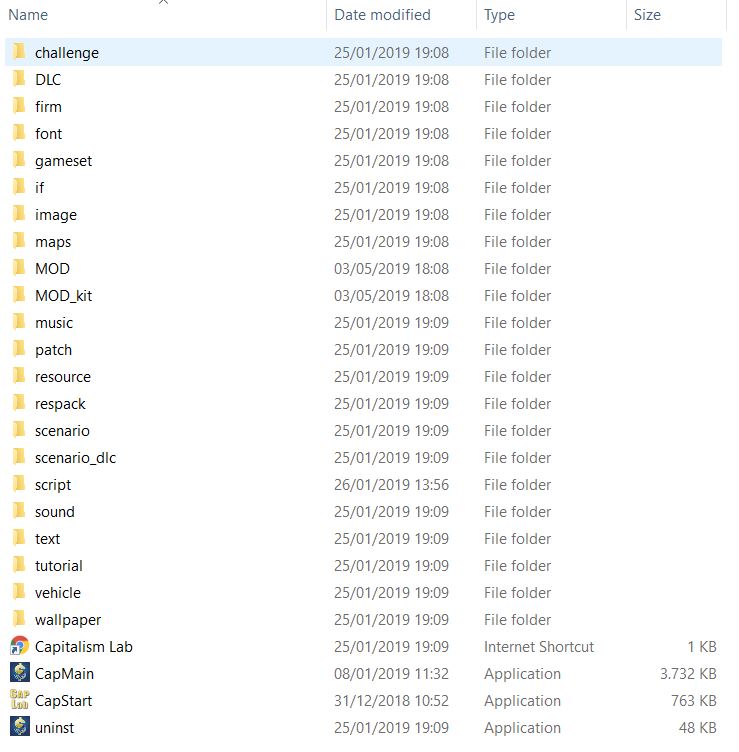Click the "Application" type of CapStart
The image size is (739, 752).
pyautogui.click(x=522, y=701)
